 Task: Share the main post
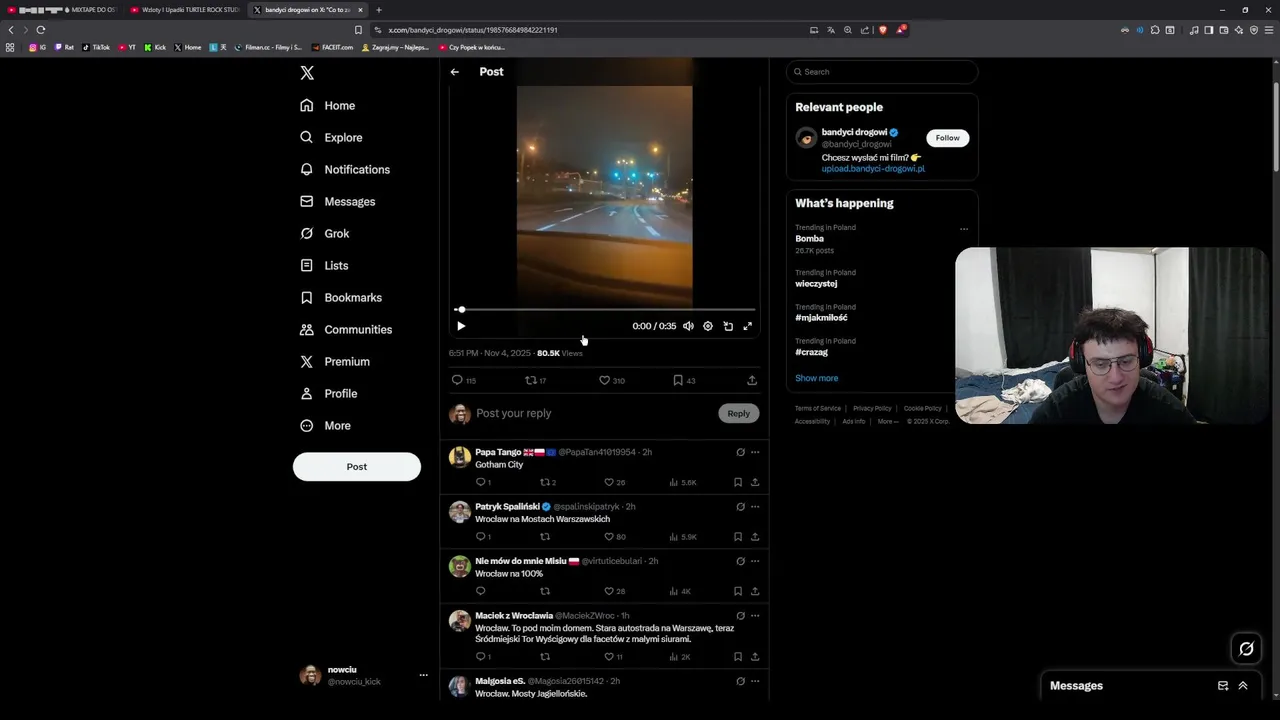point(752,380)
